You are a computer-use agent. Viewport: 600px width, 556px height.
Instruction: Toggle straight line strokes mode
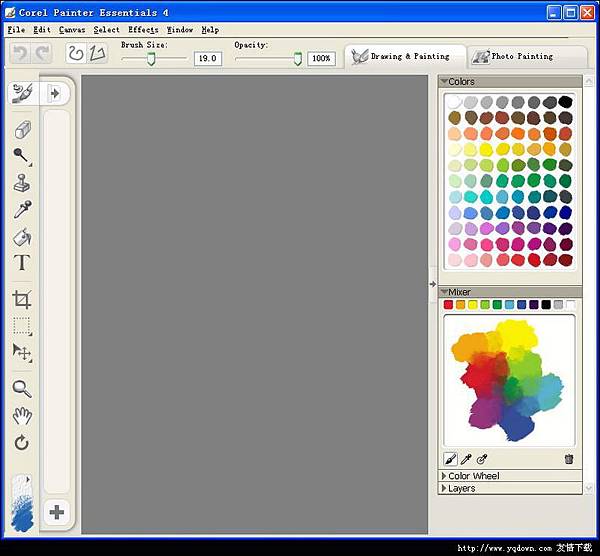(x=97, y=53)
